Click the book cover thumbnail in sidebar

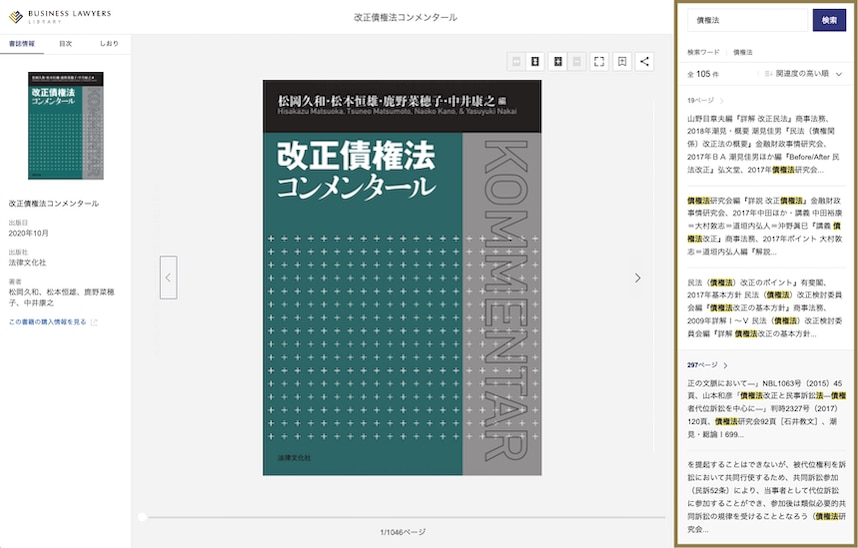pos(66,125)
